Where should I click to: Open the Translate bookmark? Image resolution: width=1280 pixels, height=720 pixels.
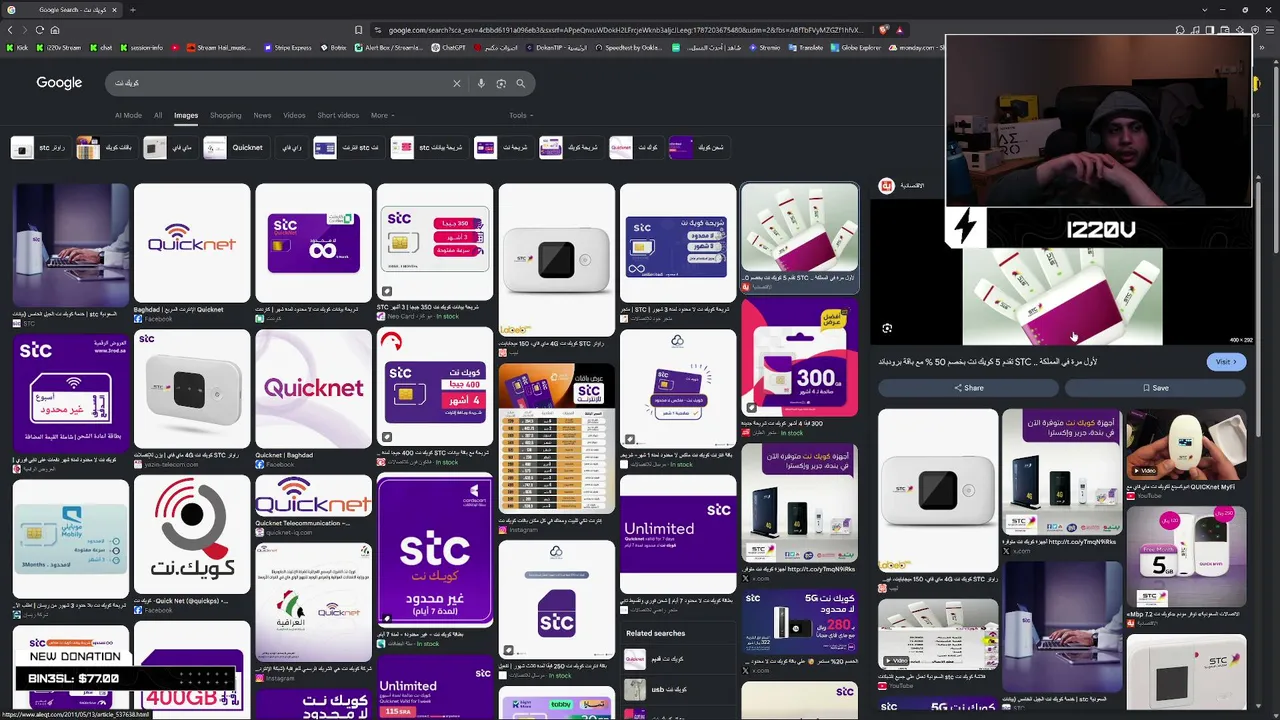pyautogui.click(x=806, y=47)
